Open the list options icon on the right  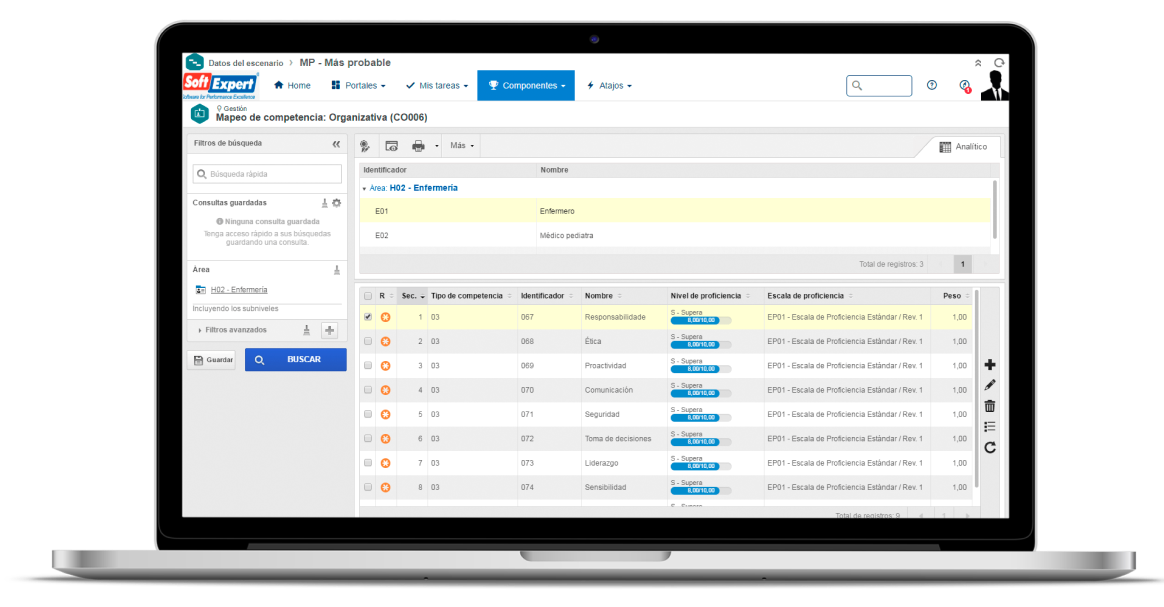click(x=990, y=426)
